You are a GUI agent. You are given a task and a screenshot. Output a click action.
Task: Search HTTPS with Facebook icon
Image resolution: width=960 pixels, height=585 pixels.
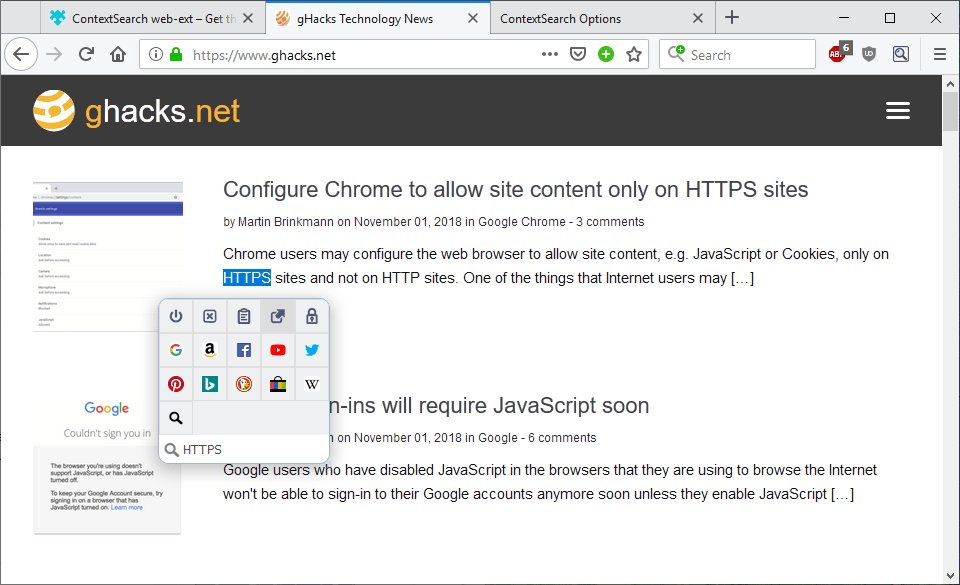244,350
